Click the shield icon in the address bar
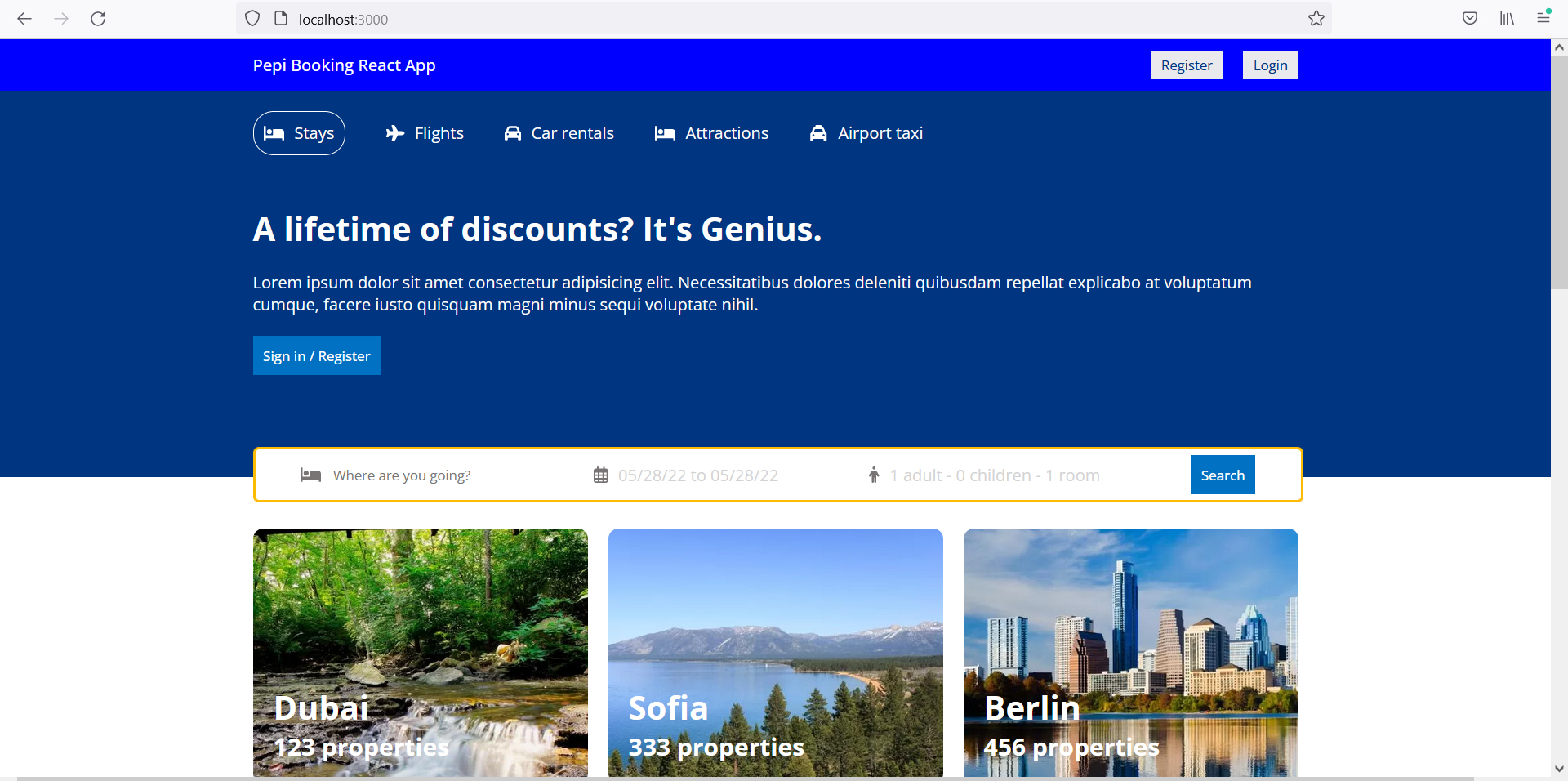The height and width of the screenshot is (781, 1568). pos(252,18)
